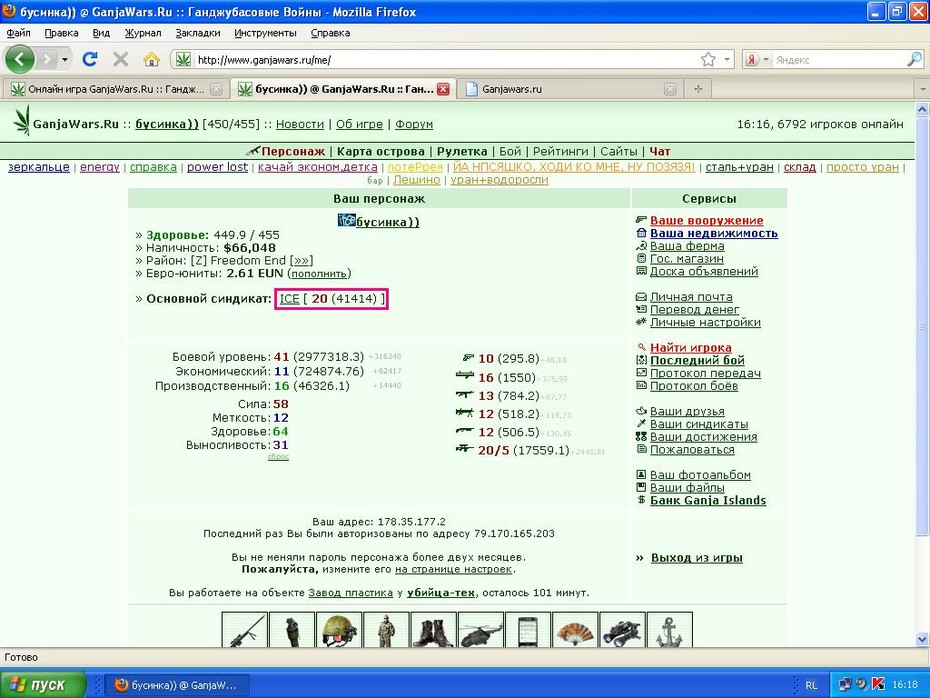Open the Рулетка link
The height and width of the screenshot is (698, 930).
(462, 151)
